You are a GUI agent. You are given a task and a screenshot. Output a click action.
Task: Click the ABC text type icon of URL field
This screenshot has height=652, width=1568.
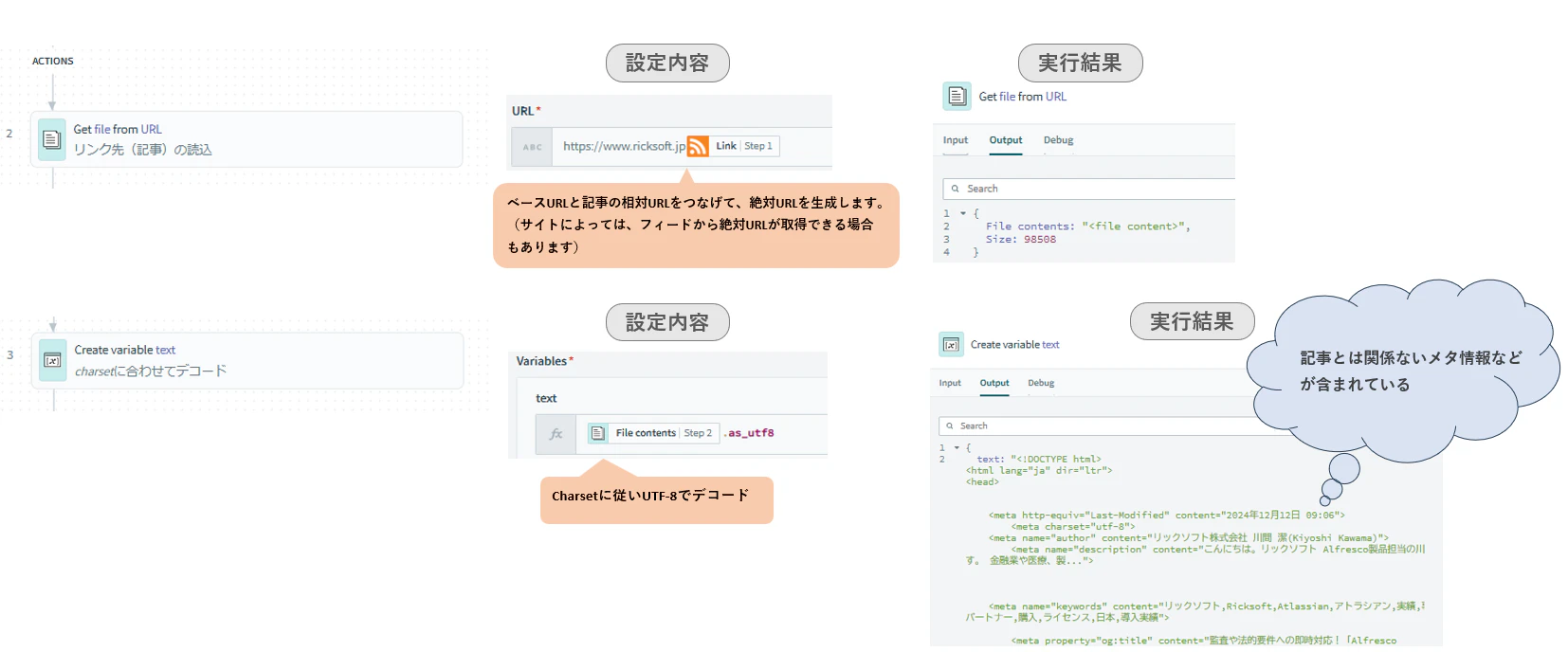click(532, 147)
